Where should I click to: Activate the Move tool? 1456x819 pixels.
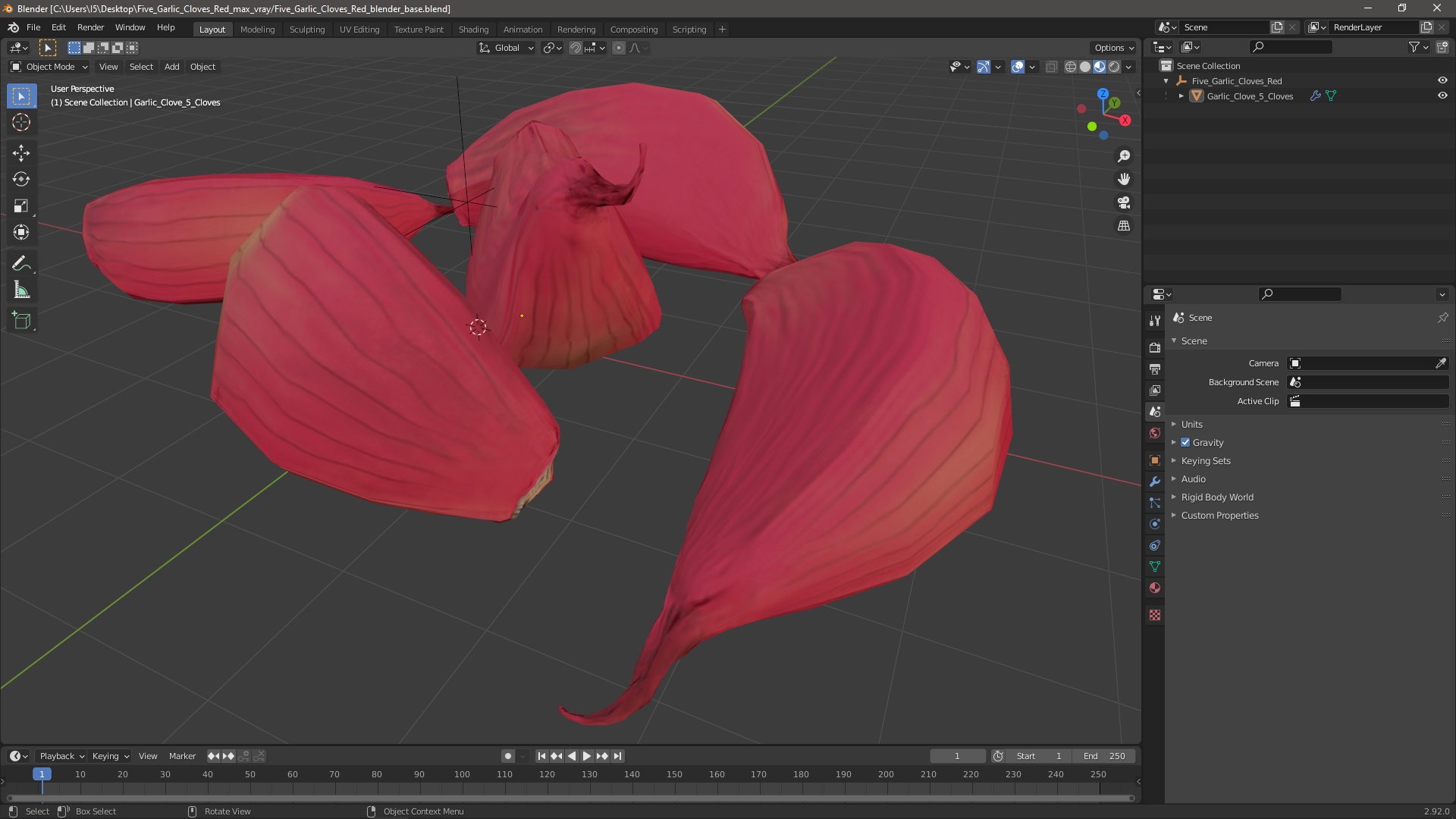click(21, 153)
